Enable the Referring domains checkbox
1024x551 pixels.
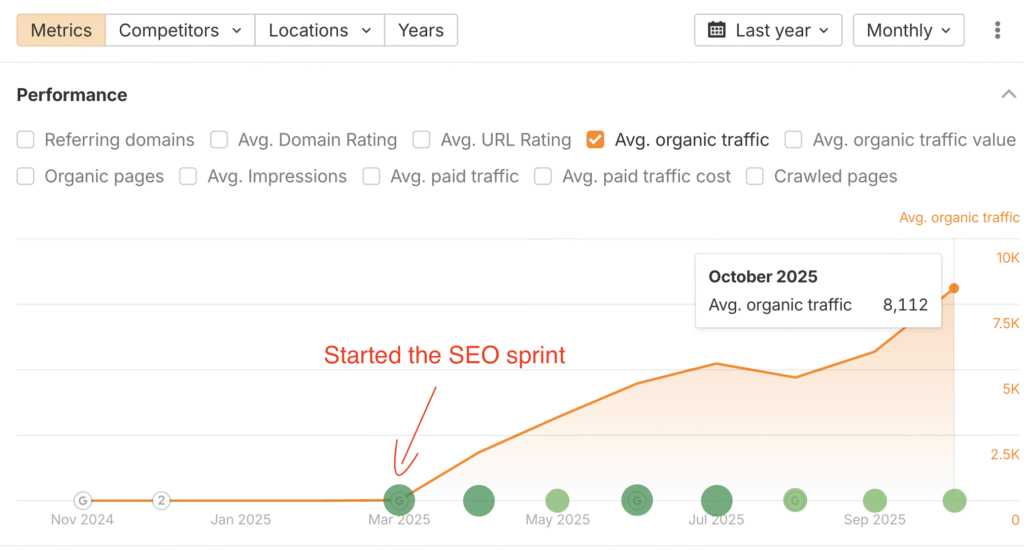(x=26, y=140)
